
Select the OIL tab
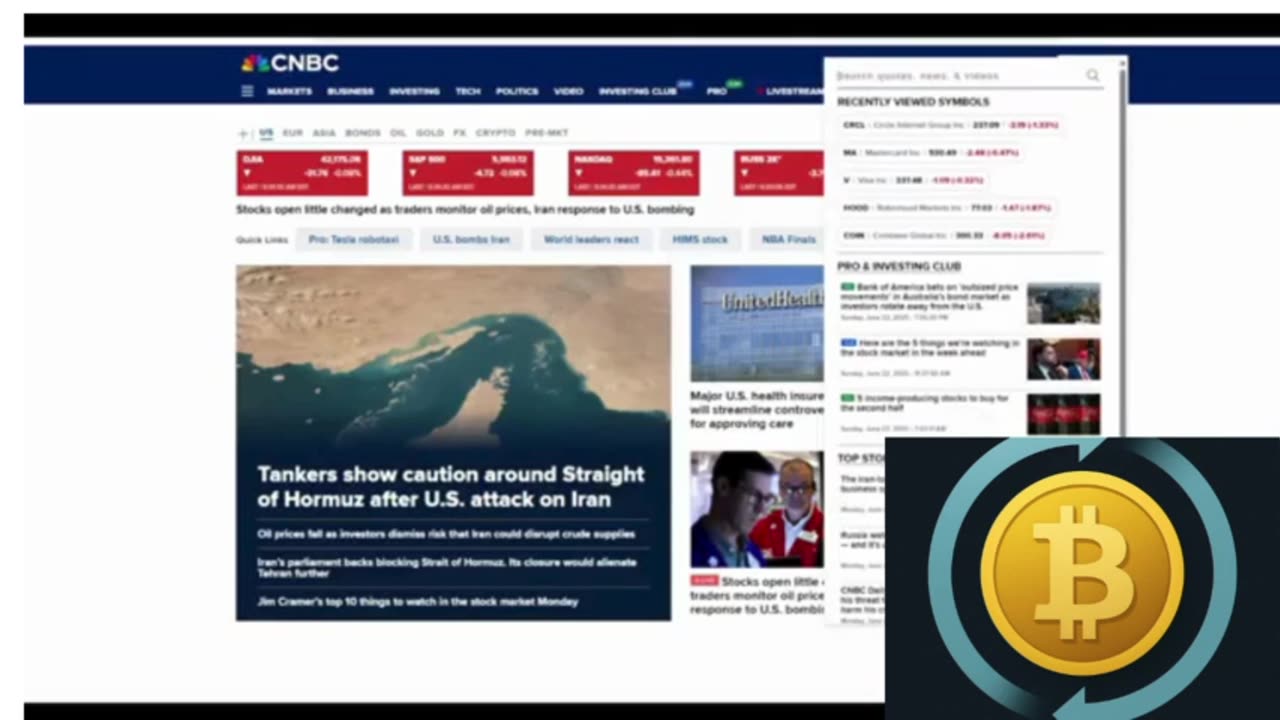pos(398,133)
